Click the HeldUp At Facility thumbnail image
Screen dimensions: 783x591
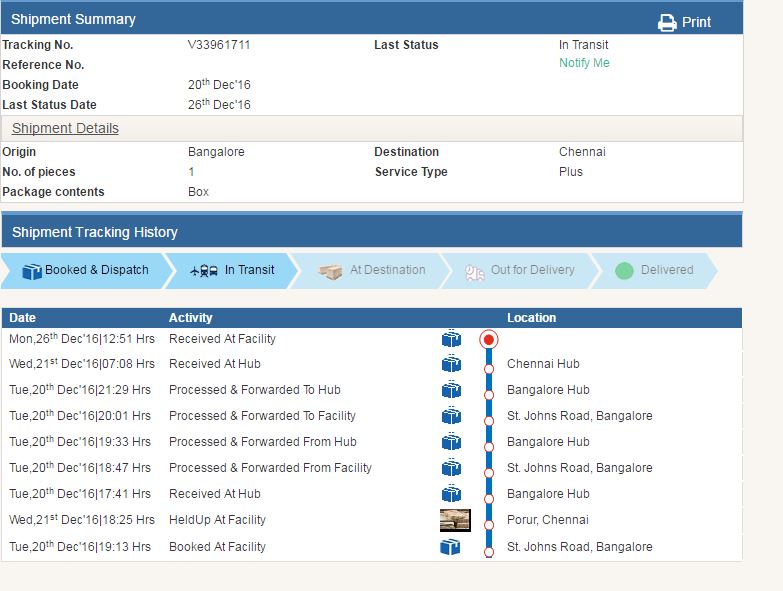point(455,520)
